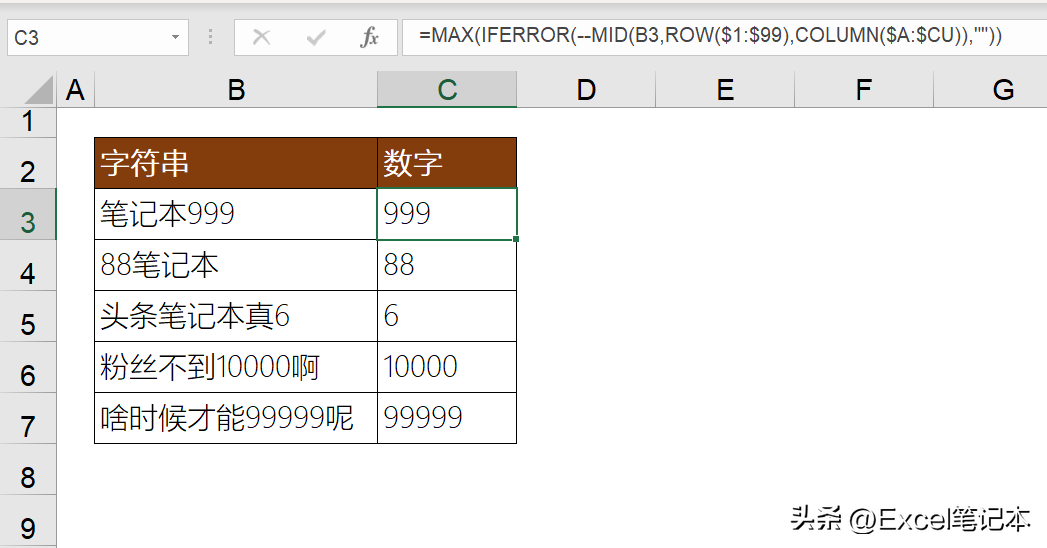Viewport: 1047px width, 548px height.
Task: Select cell containing 88笔记本
Action: [236, 265]
